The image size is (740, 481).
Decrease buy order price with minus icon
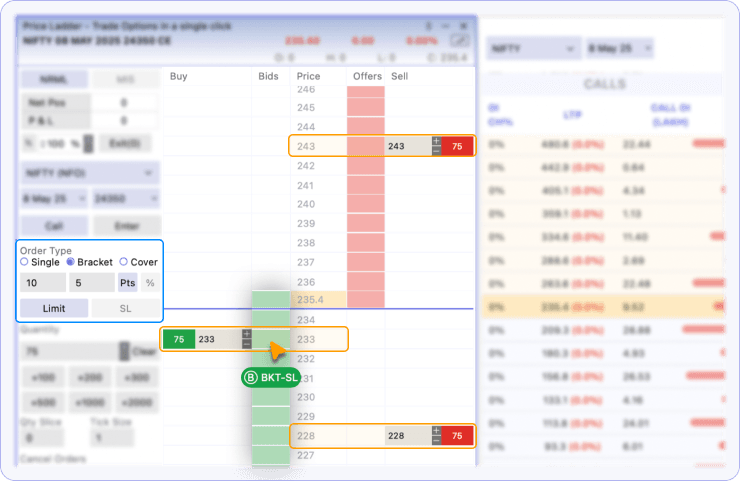[x=247, y=344]
